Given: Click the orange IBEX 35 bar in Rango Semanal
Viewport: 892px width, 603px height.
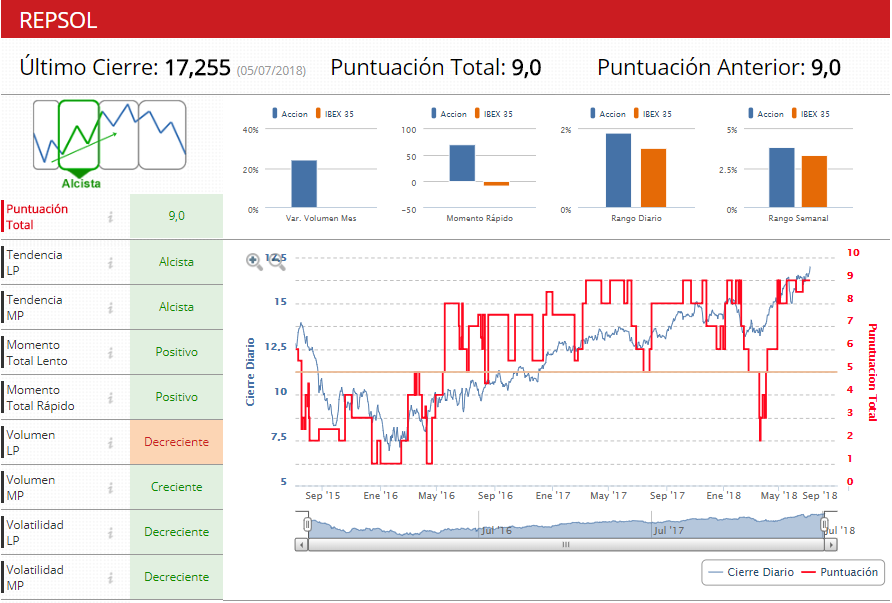Looking at the screenshot, I should (815, 181).
